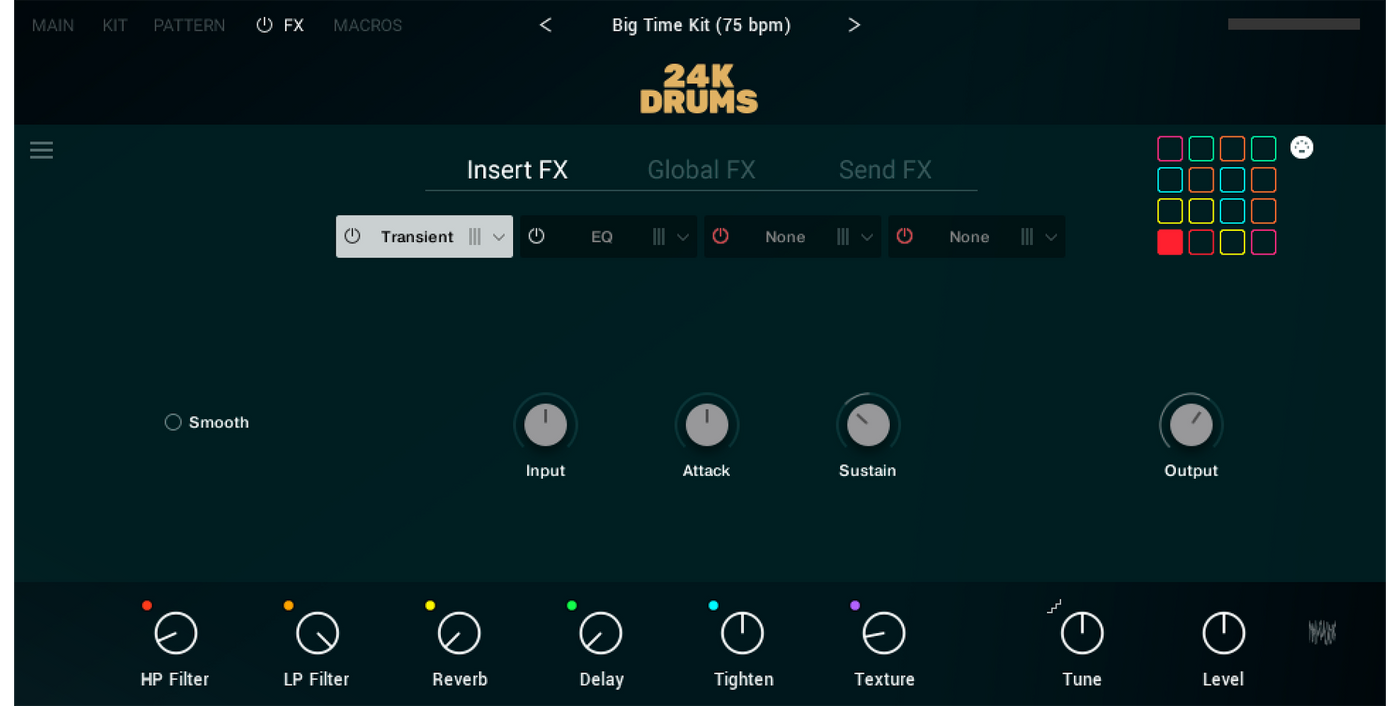Screen dimensions: 1400x706
Task: Click the Tighten macro knob
Action: 742,633
